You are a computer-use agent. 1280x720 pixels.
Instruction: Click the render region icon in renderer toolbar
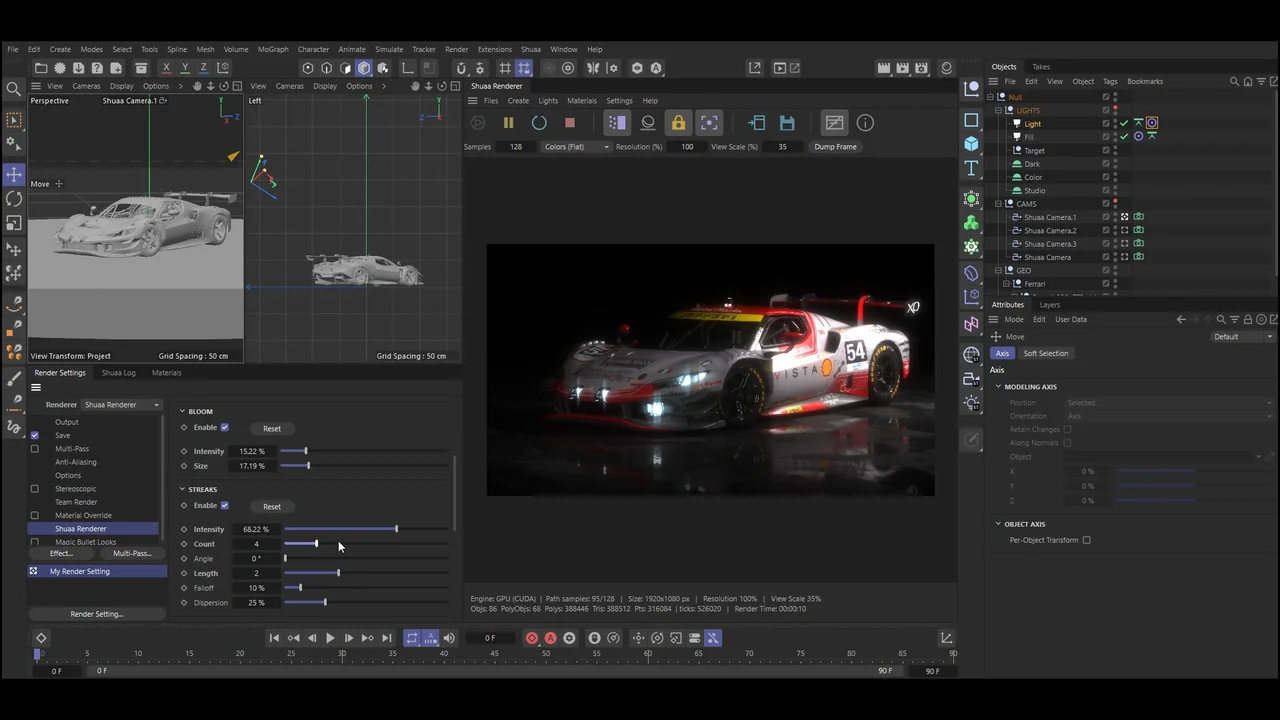point(617,123)
